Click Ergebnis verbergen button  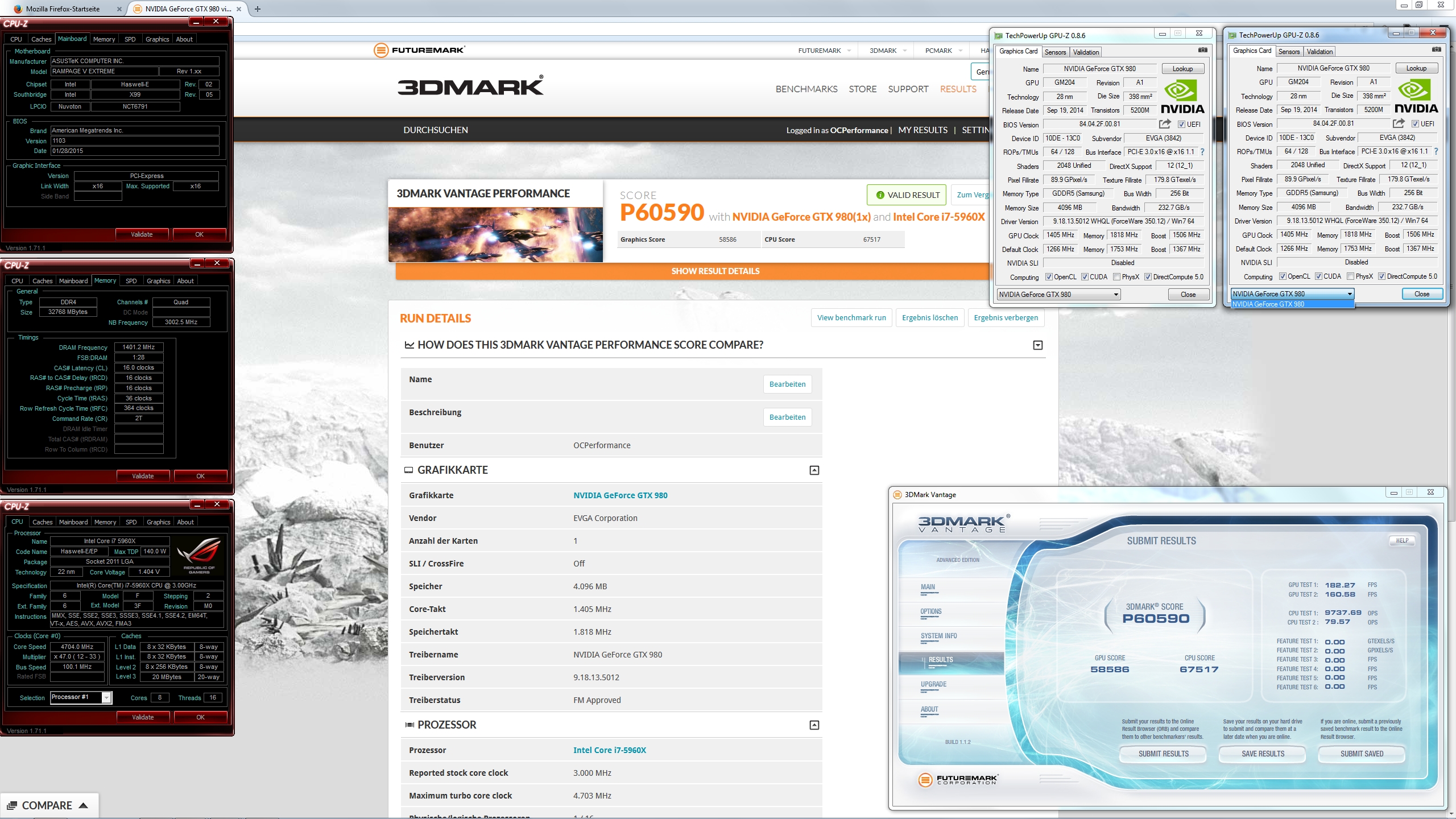[x=1006, y=317]
